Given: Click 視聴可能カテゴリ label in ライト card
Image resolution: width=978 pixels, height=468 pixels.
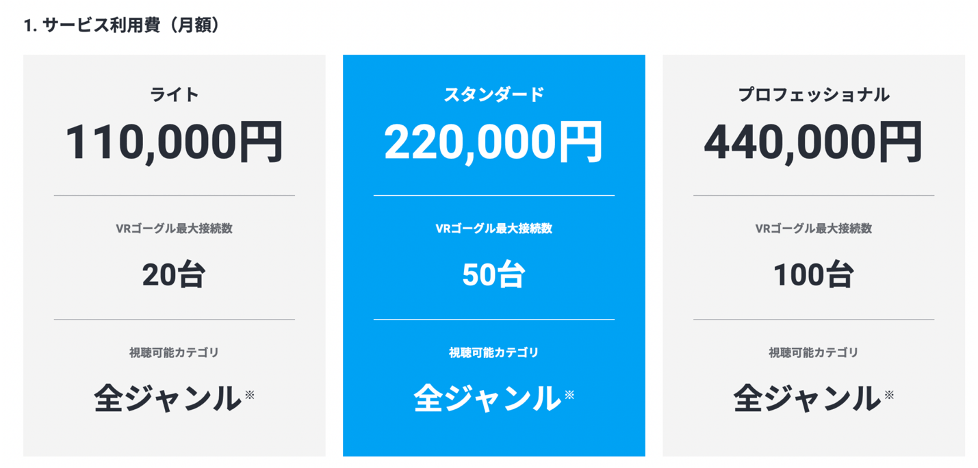Looking at the screenshot, I should click(174, 353).
